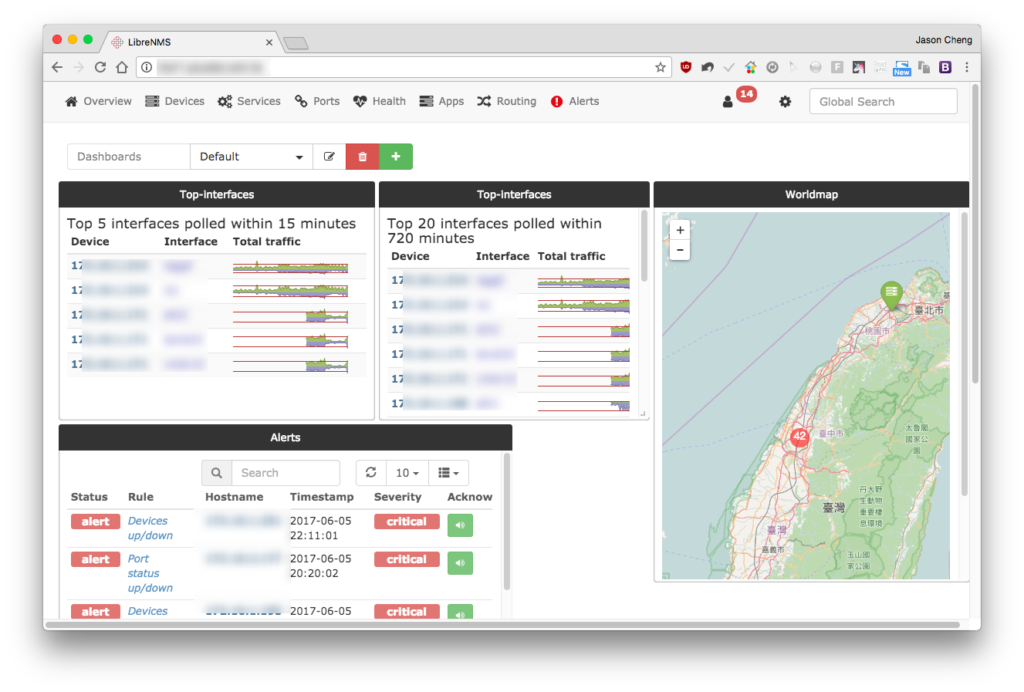Zoom out on the Worldmap

click(680, 250)
